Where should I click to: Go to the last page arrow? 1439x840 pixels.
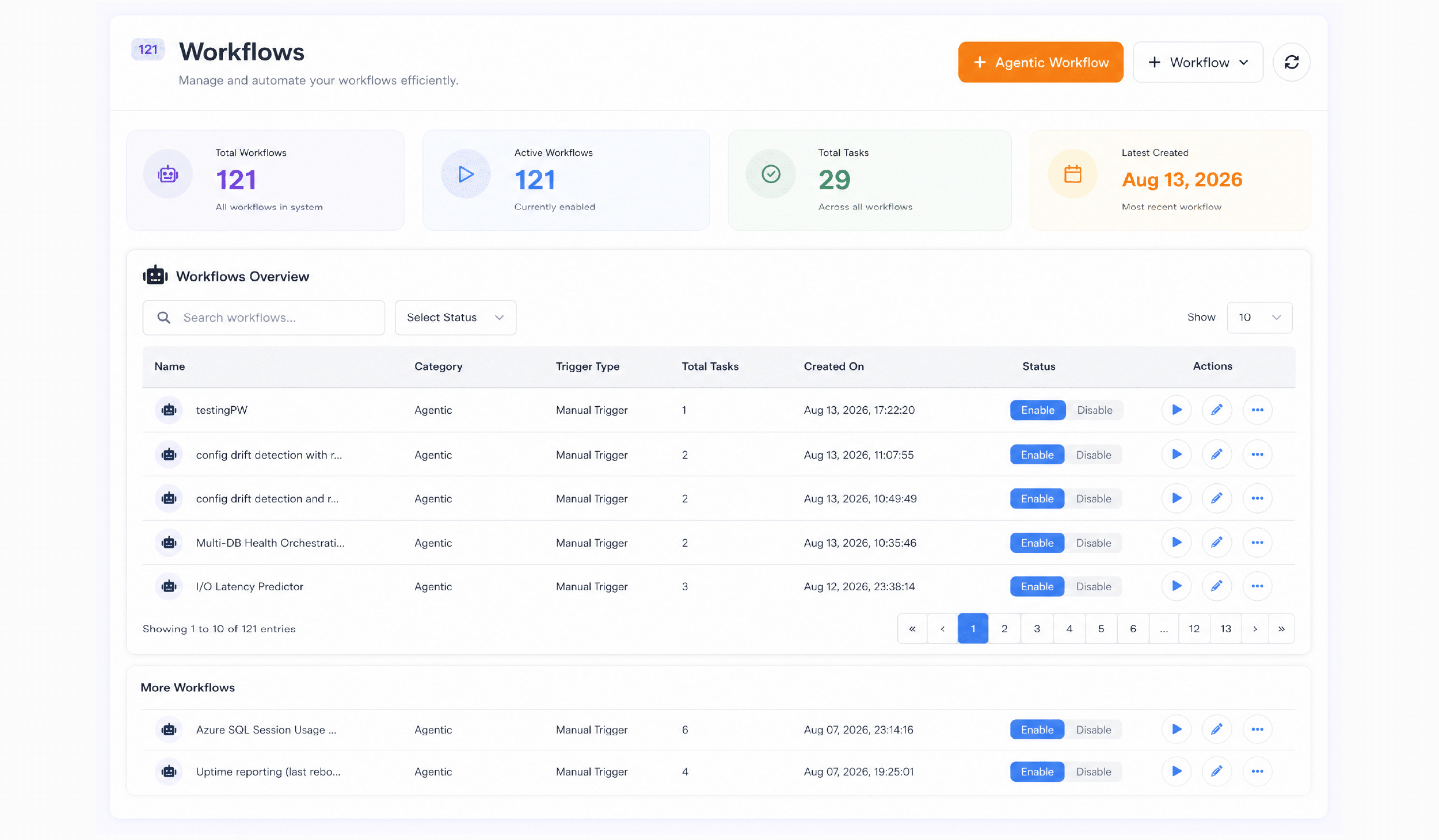point(1281,628)
